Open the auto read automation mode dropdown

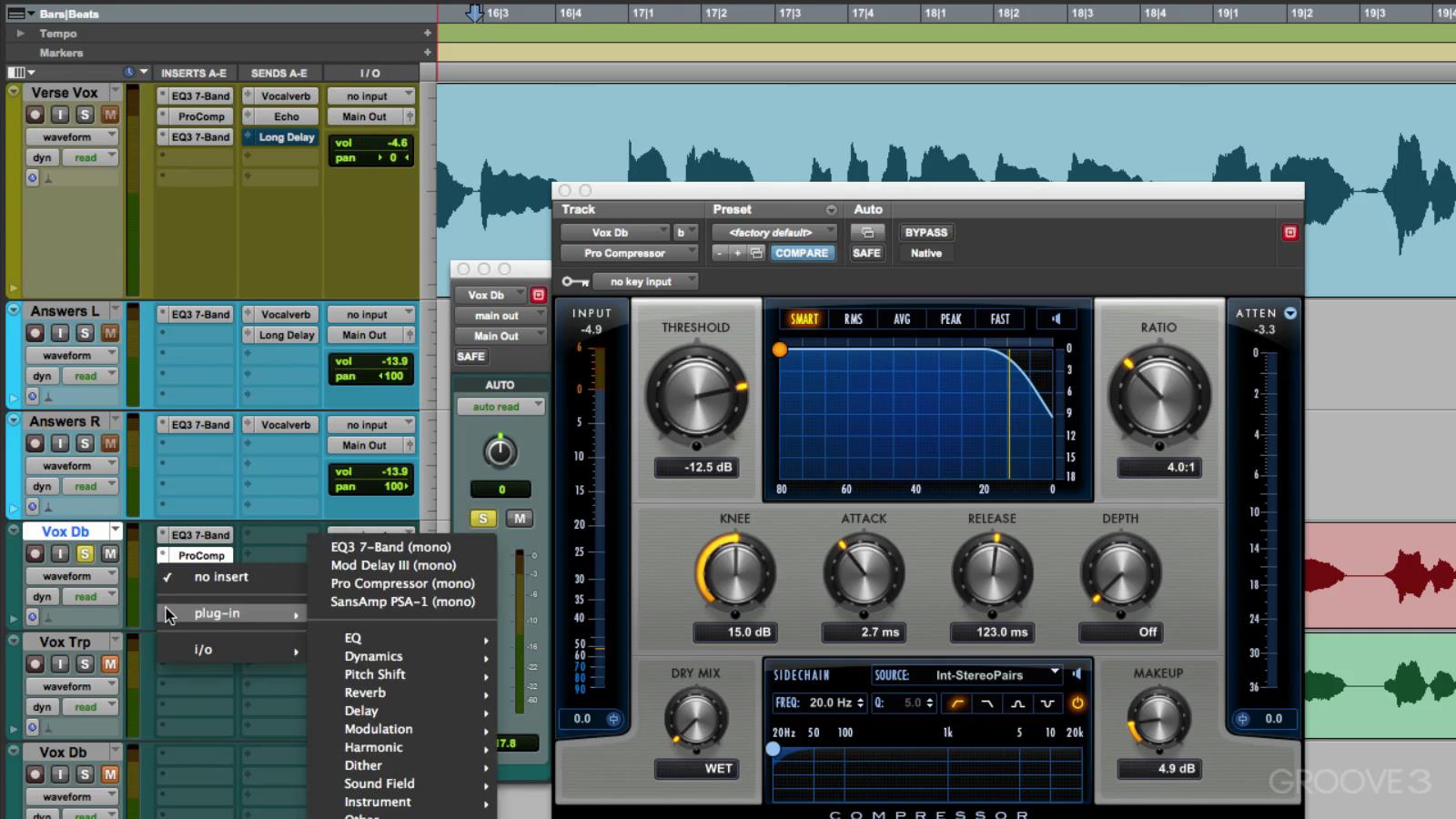coord(500,407)
